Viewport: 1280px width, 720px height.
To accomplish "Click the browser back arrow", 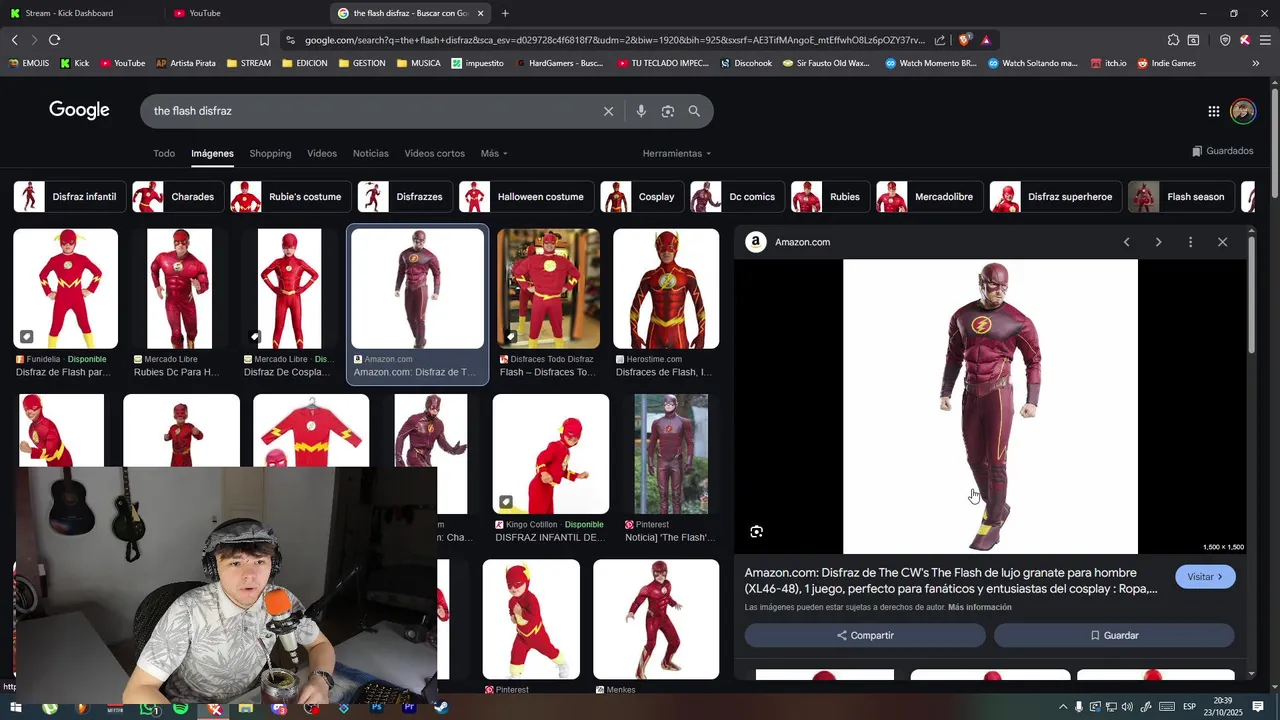I will tap(14, 40).
